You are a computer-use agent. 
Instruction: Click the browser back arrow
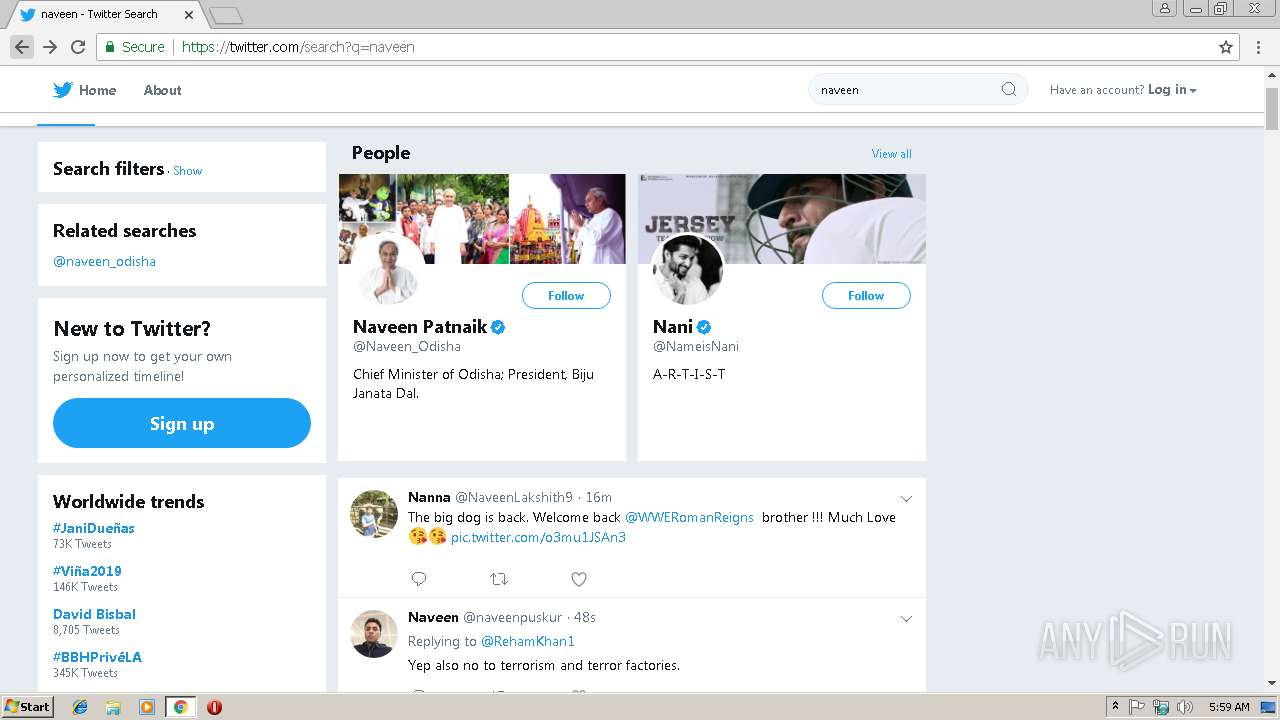coord(22,47)
